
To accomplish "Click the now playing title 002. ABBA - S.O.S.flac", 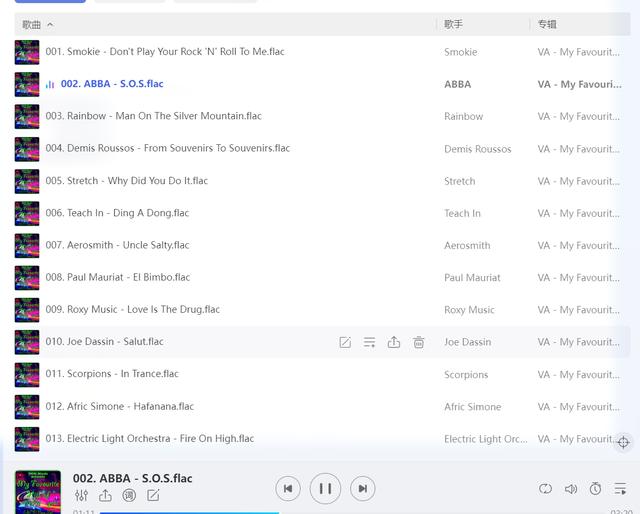I will tap(133, 478).
